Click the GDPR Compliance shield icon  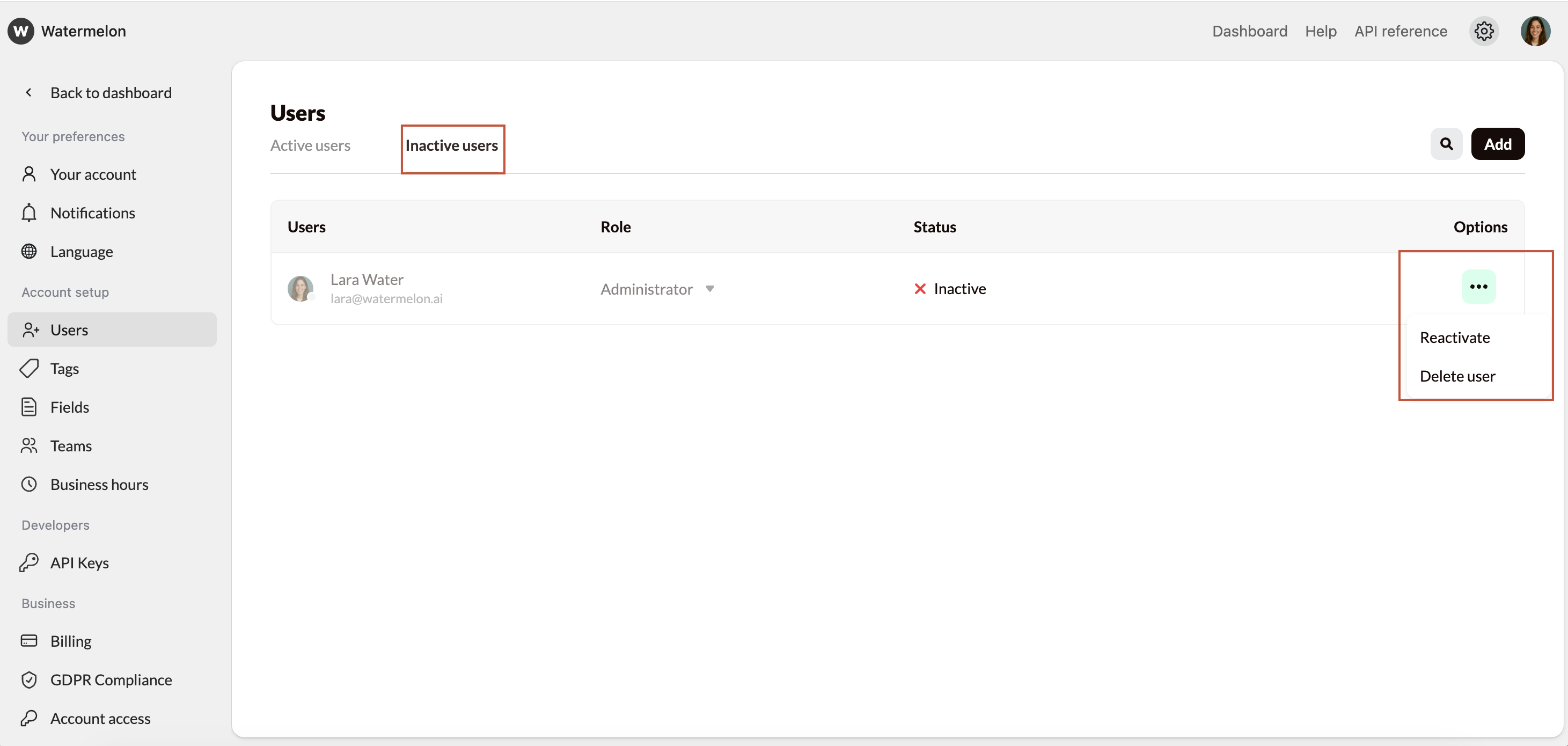pos(30,679)
